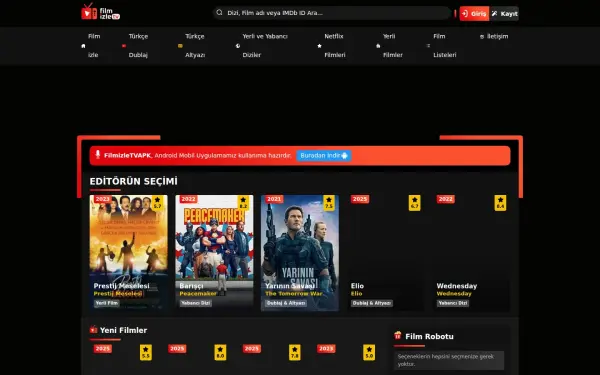The height and width of the screenshot is (375, 600).
Task: Click the 7.5 star rating badge
Action: coord(329,203)
